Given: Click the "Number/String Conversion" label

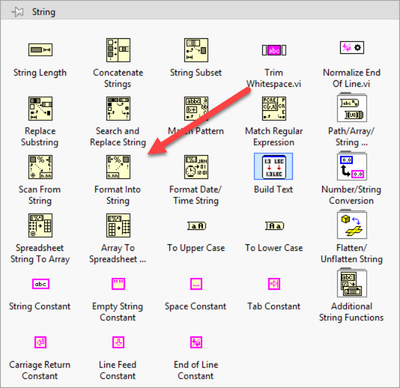Looking at the screenshot, I should pos(351,195).
